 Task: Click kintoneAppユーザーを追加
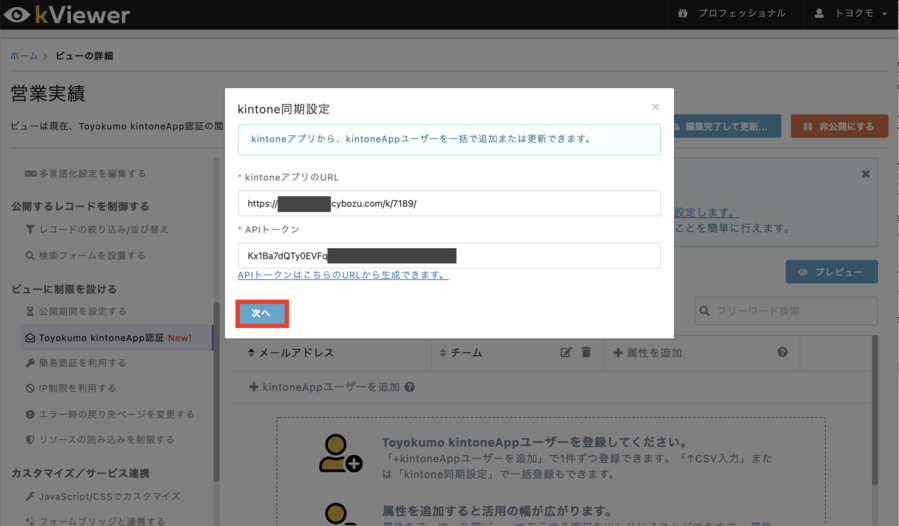click(x=325, y=387)
